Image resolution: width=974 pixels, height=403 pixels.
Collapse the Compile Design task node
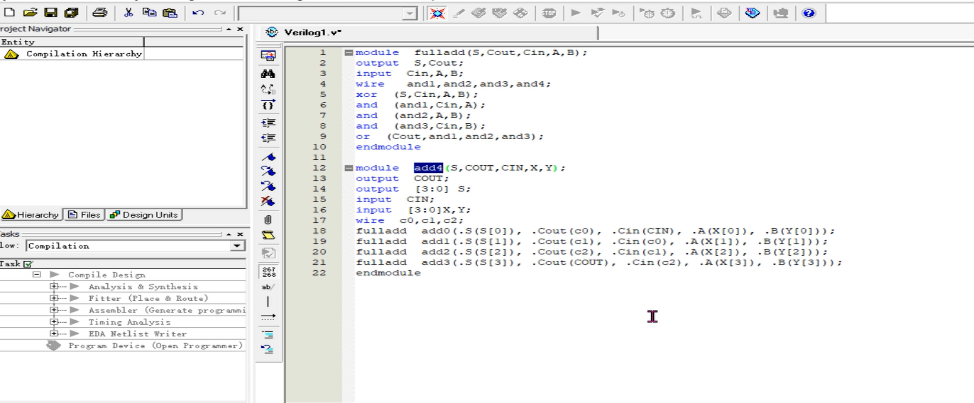37,274
